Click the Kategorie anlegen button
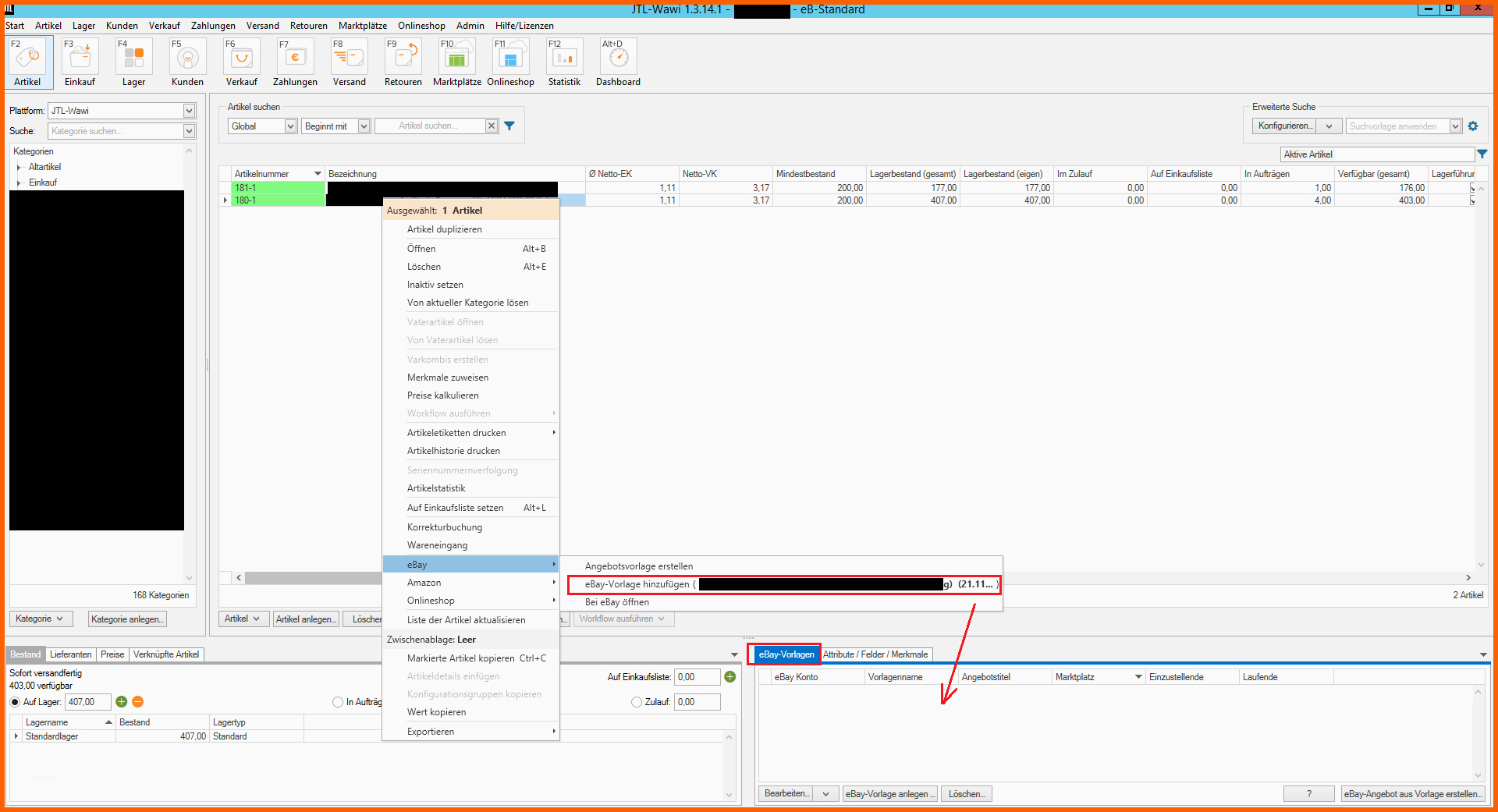Viewport: 1498px width, 812px height. (x=127, y=619)
